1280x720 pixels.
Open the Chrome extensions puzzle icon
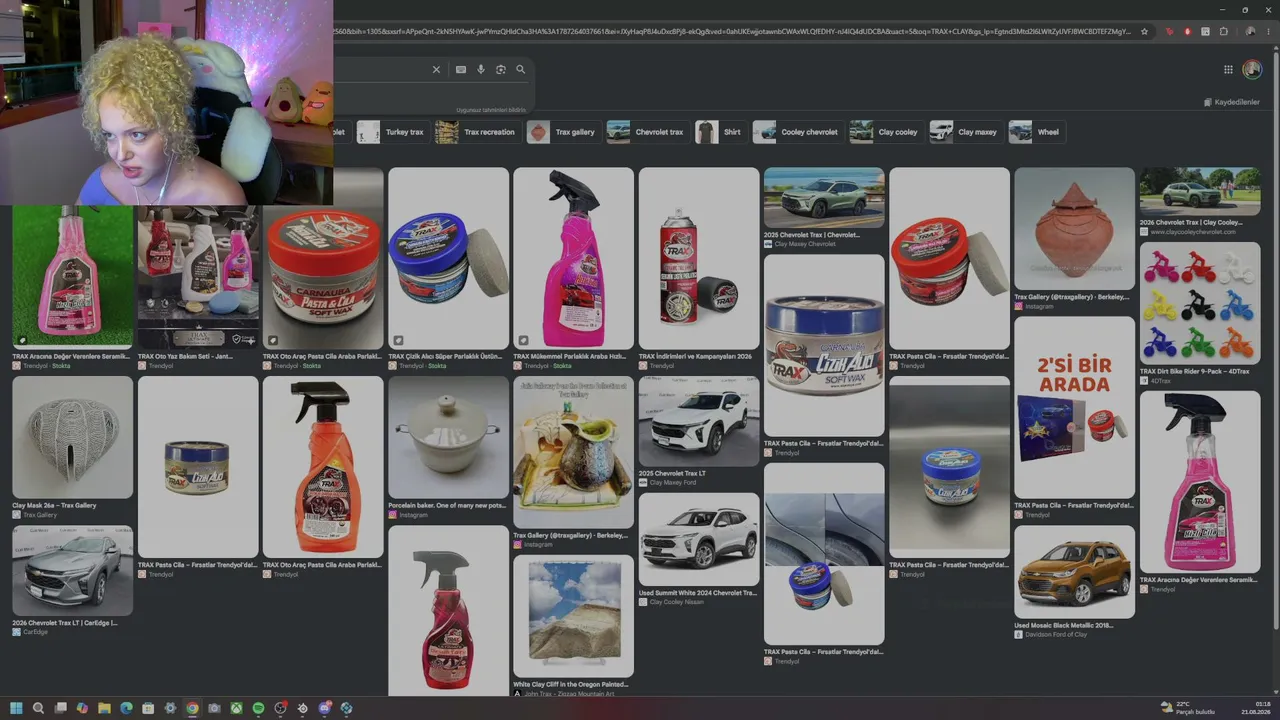point(1224,32)
